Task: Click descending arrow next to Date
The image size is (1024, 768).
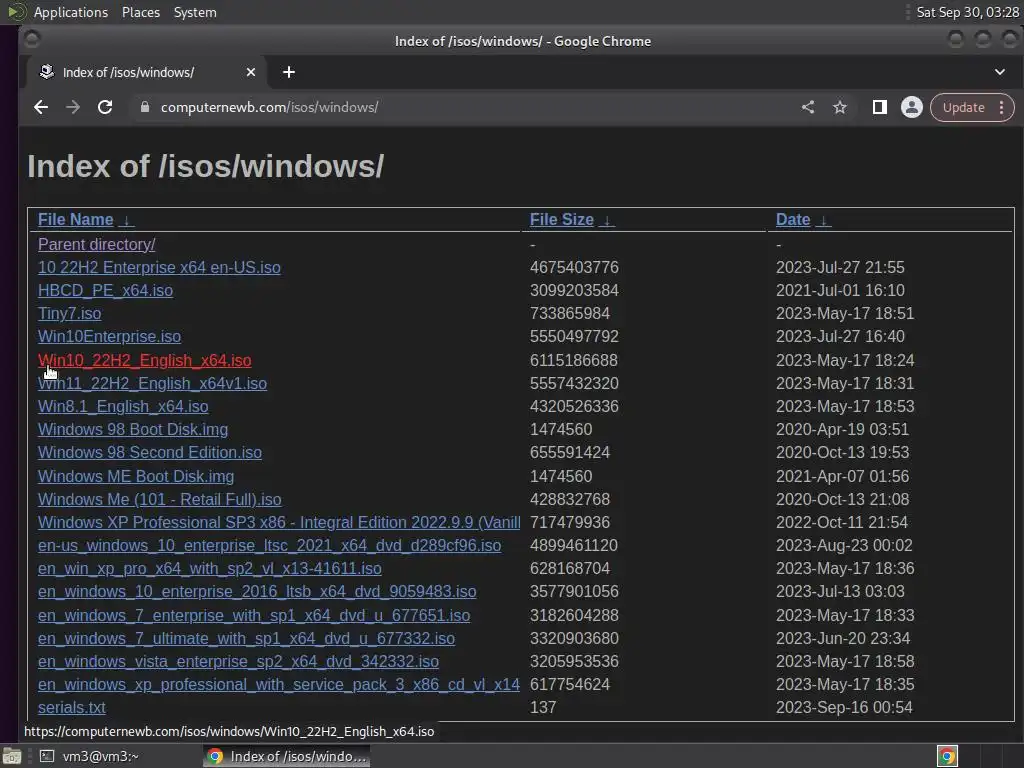Action: (x=824, y=221)
